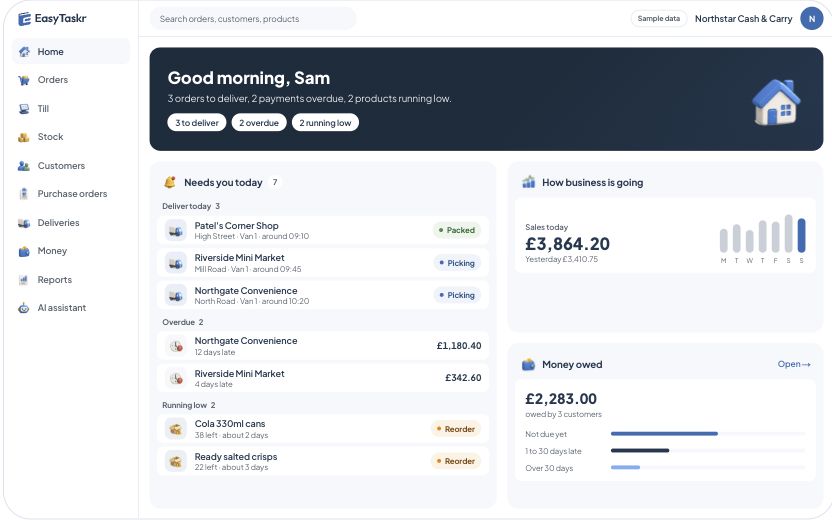This screenshot has height=520, width=832.
Task: Click the Purchase orders icon
Action: pyautogui.click(x=24, y=194)
